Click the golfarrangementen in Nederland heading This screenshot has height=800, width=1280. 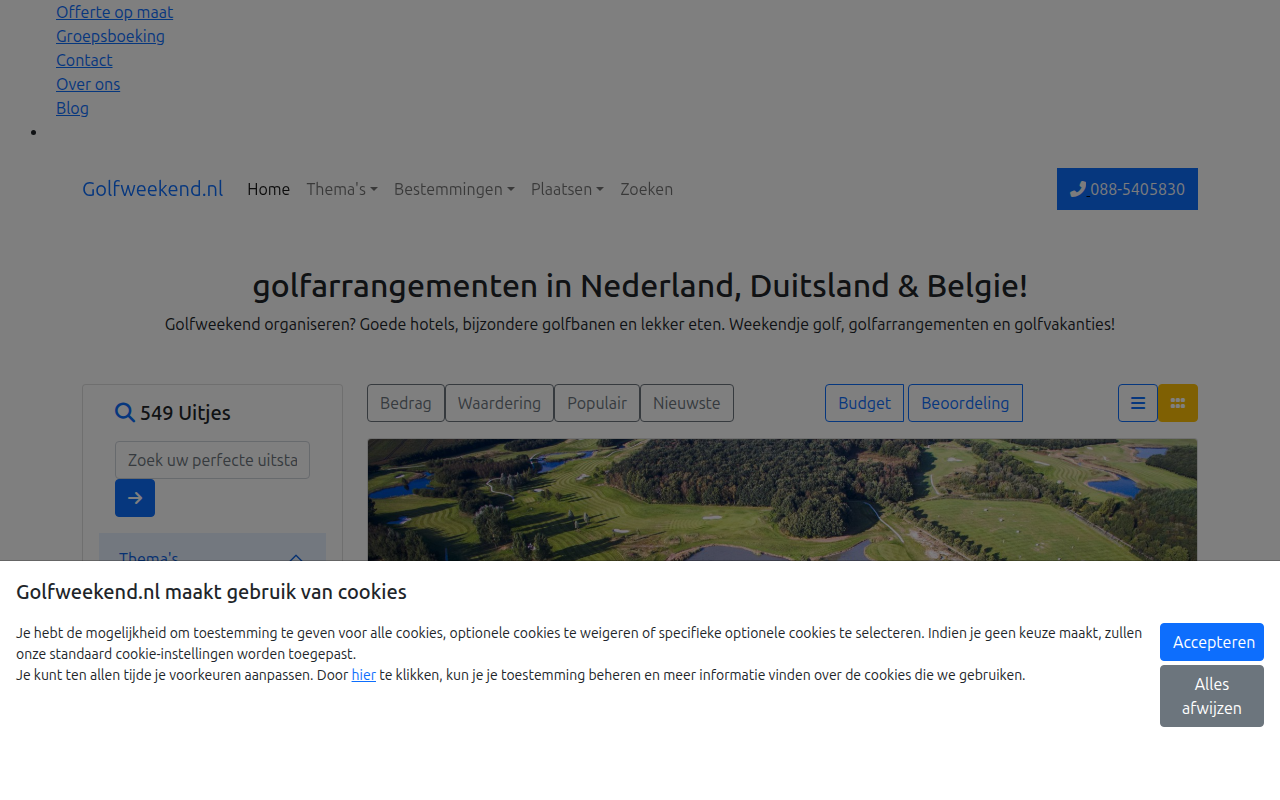[x=640, y=286]
